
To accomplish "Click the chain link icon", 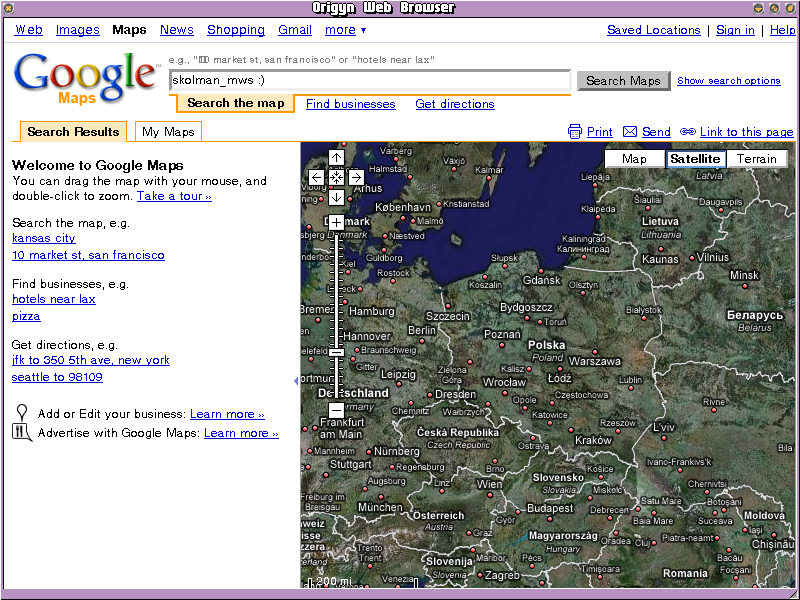I will coord(688,132).
